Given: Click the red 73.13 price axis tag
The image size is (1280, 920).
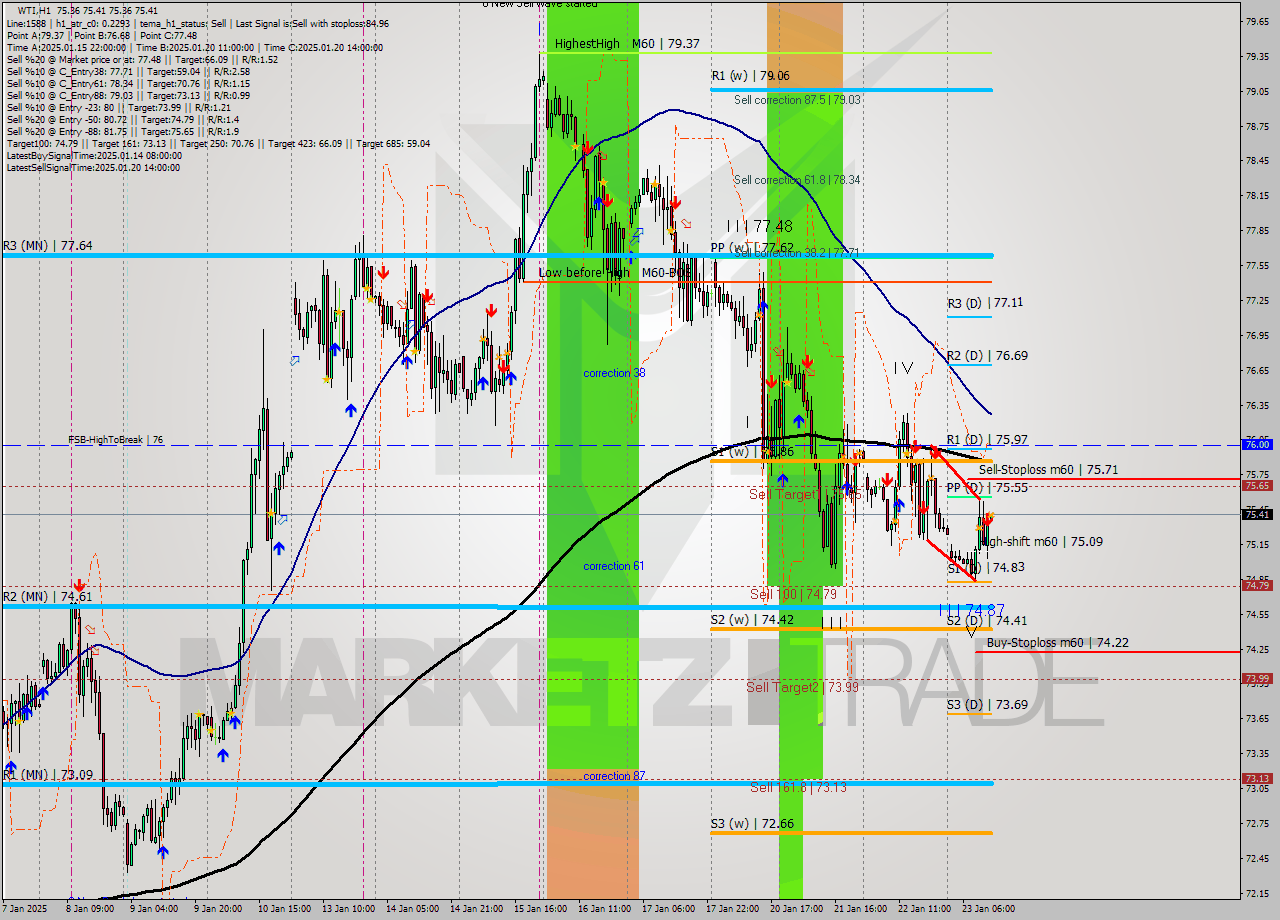Looking at the screenshot, I should point(1257,778).
